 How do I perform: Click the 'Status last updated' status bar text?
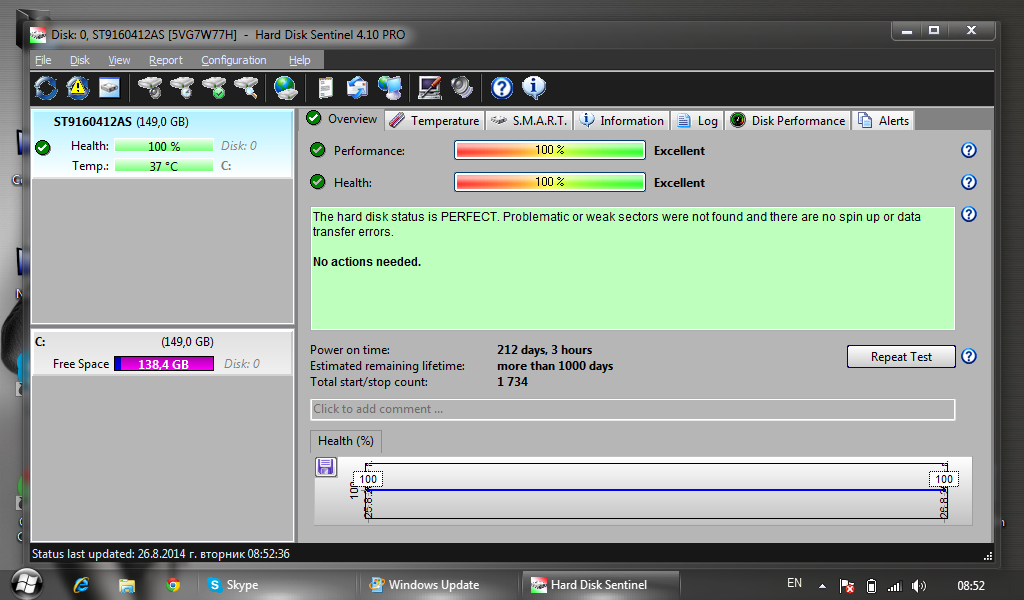pos(161,554)
